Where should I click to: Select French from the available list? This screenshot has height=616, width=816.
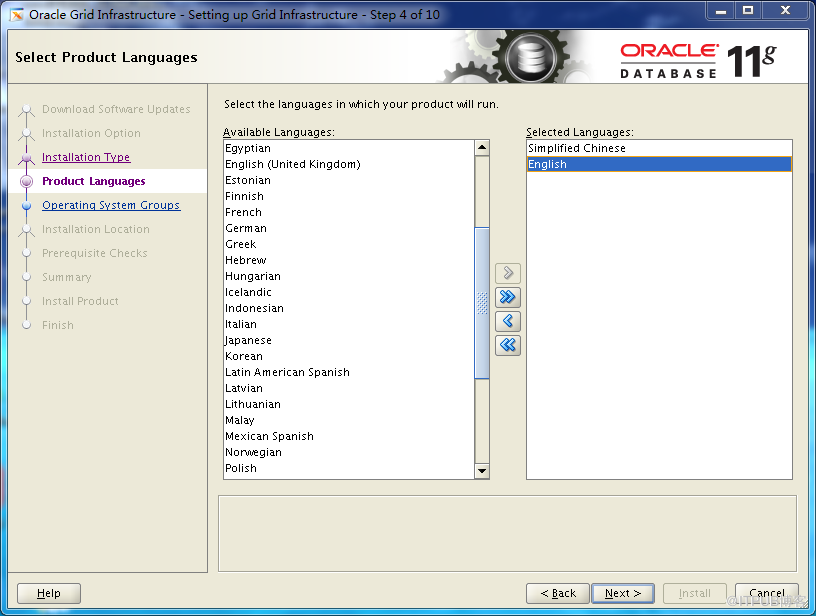point(243,212)
